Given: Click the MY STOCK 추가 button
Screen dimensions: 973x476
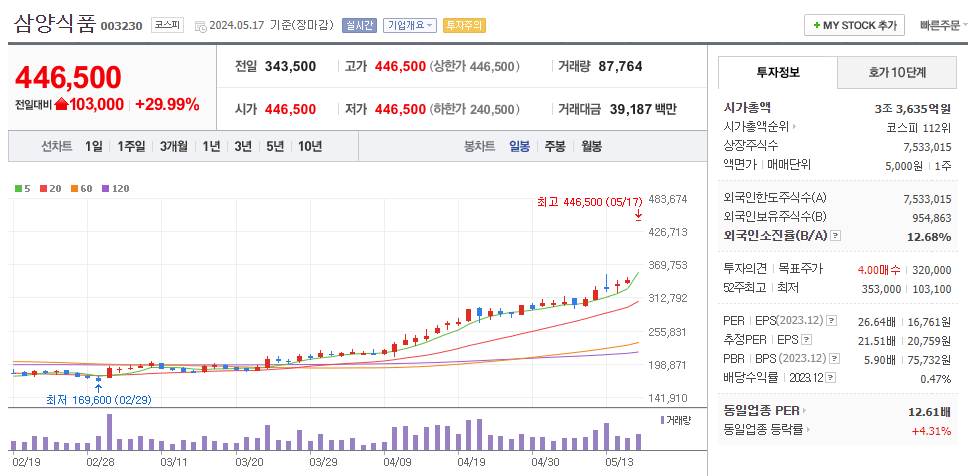Looking at the screenshot, I should point(854,25).
